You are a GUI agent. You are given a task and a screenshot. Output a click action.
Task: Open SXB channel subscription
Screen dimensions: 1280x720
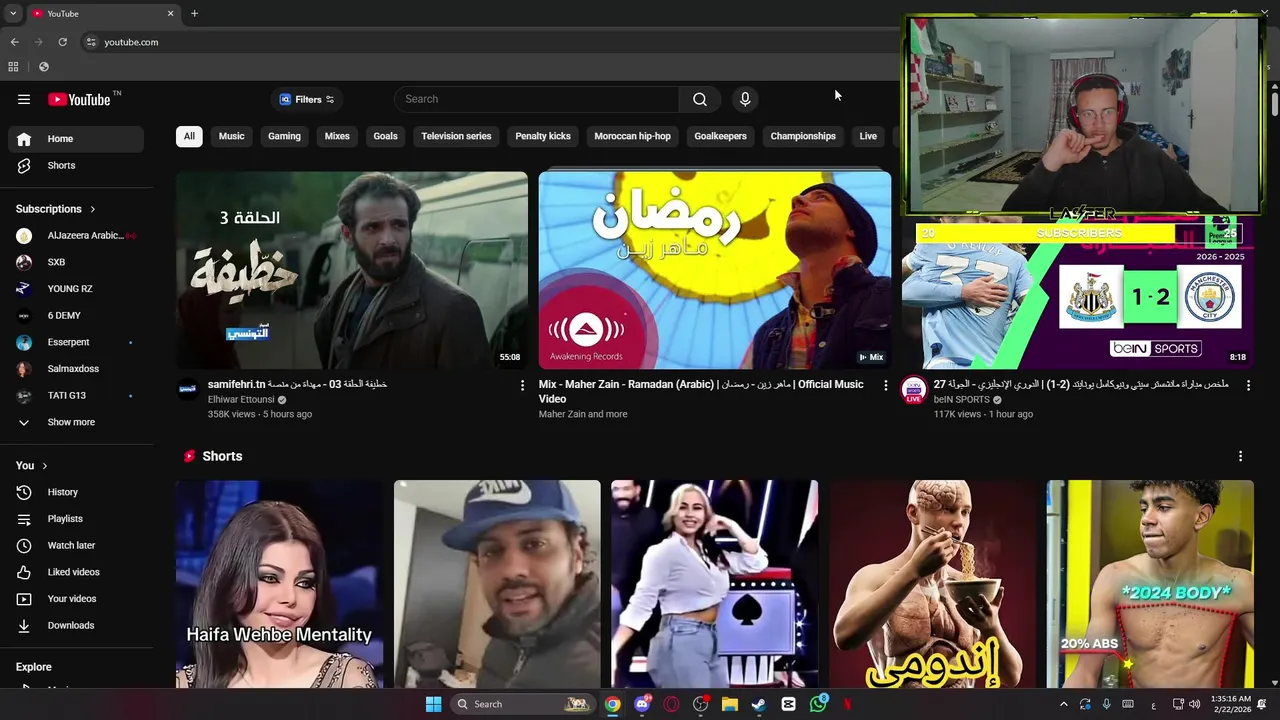(76, 262)
